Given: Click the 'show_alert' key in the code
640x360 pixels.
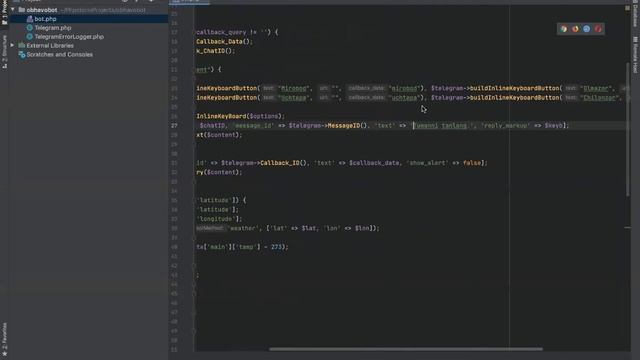Looking at the screenshot, I should click(427, 163).
